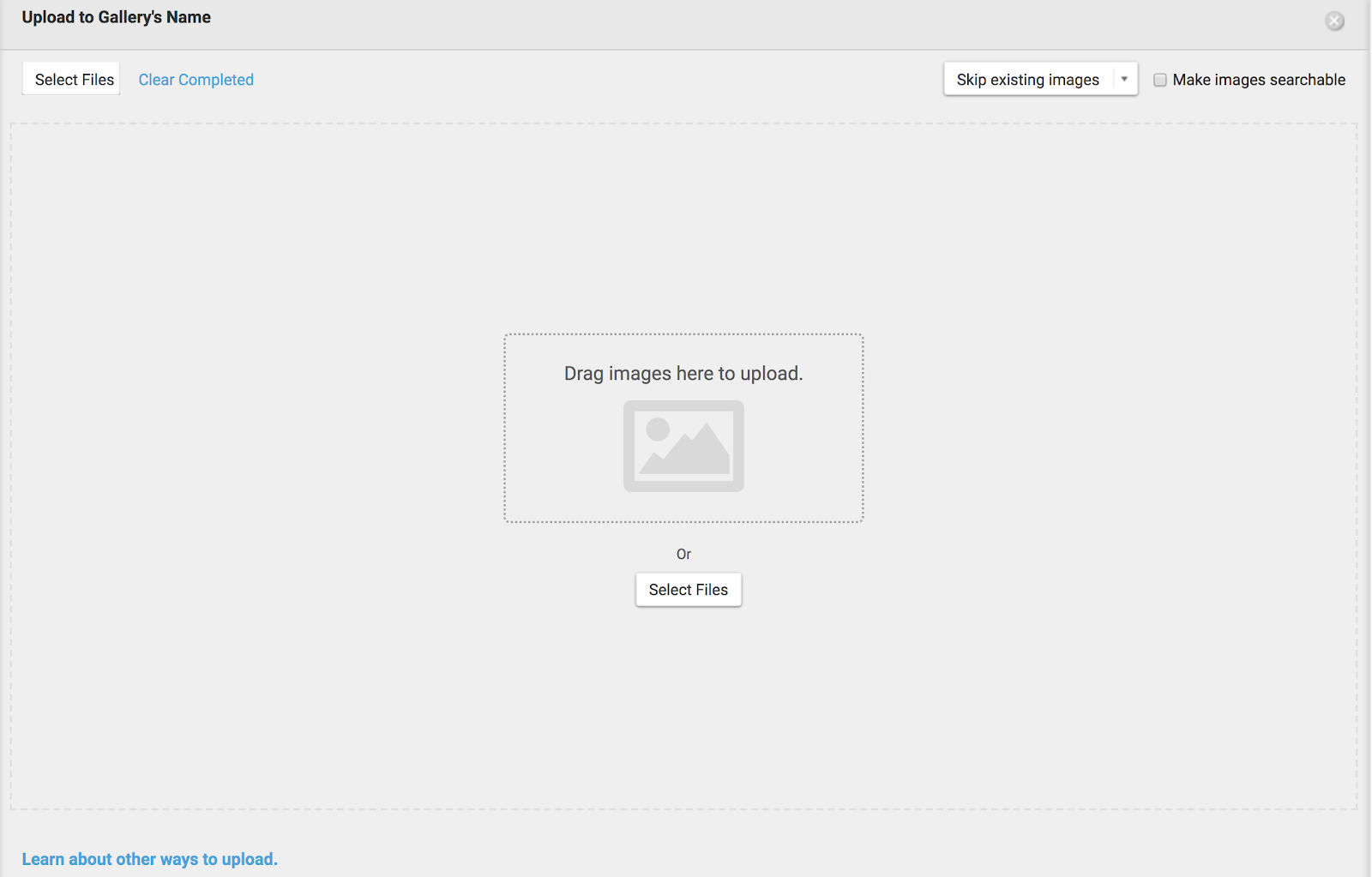
Task: Click the Make images searchable label text
Action: (x=1259, y=80)
